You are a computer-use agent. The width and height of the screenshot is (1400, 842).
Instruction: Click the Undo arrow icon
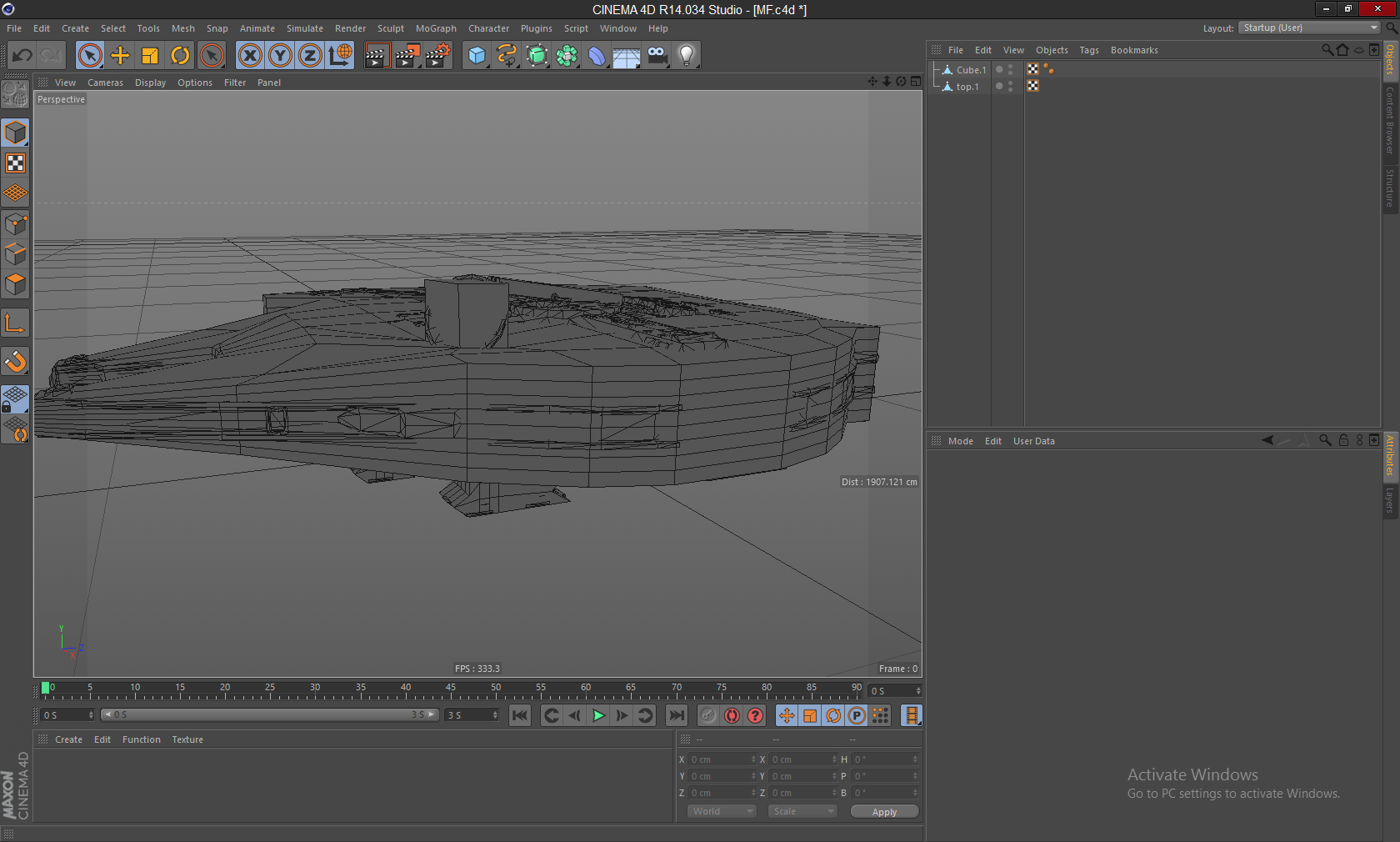pyautogui.click(x=22, y=56)
